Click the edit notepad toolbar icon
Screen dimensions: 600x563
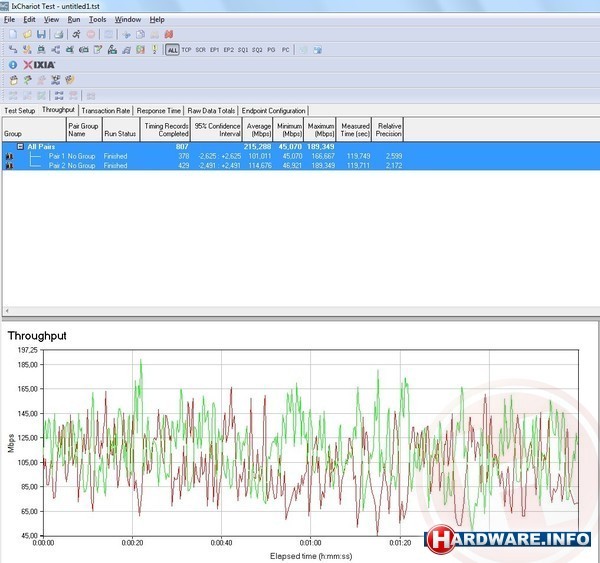[x=98, y=49]
